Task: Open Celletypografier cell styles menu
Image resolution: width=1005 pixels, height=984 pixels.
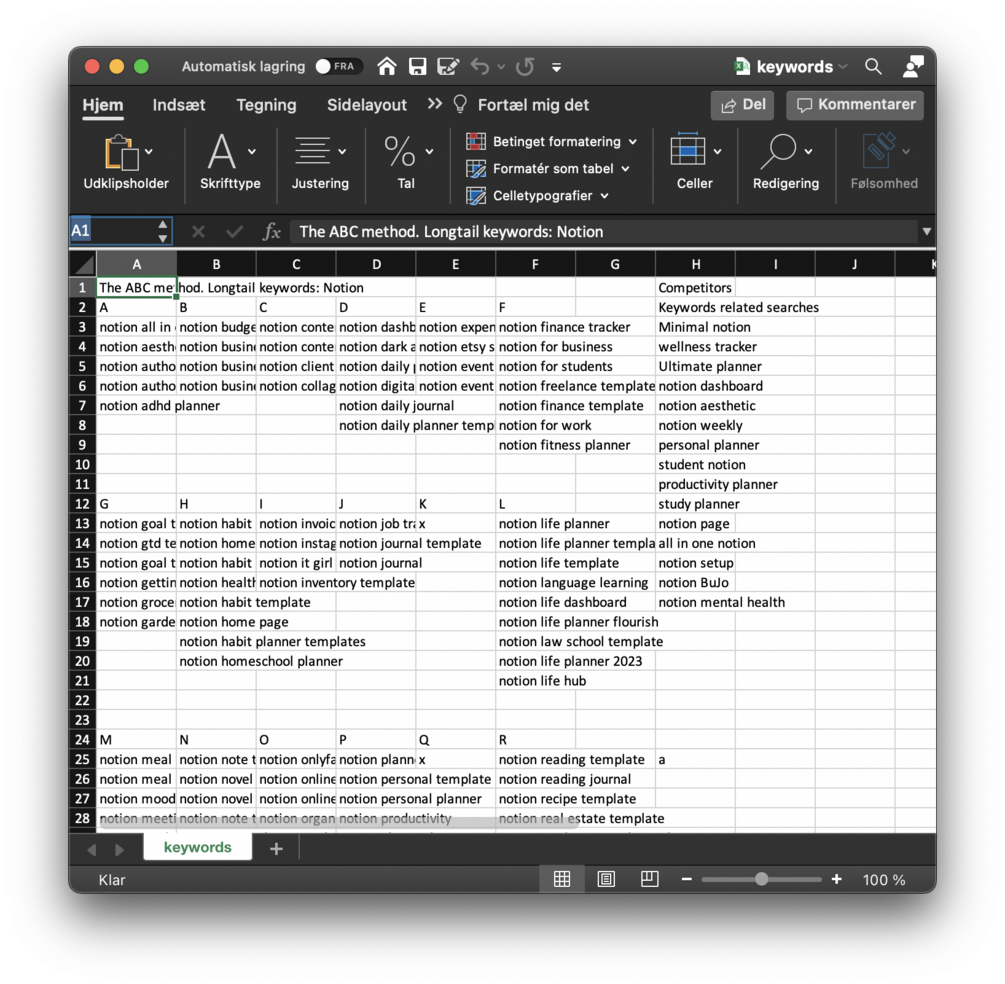Action: pyautogui.click(x=537, y=196)
